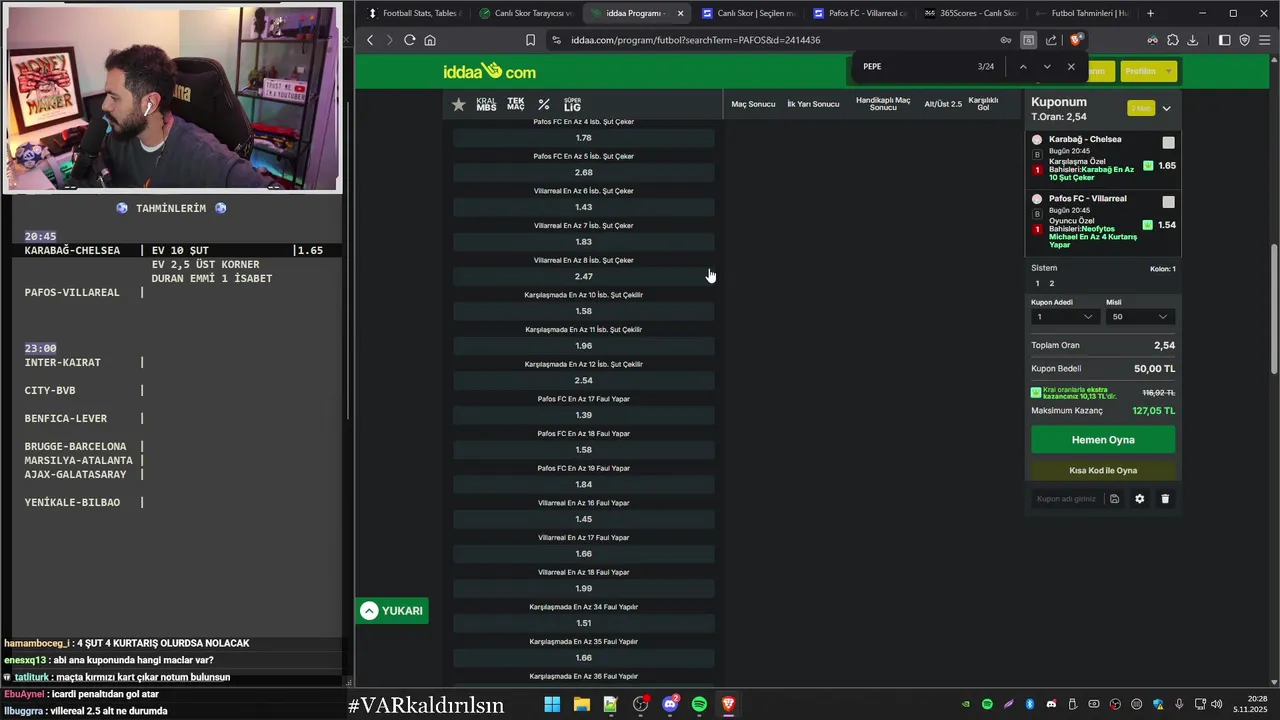Bookmark this page with the bookmark icon
1280x720 pixels.
530,40
